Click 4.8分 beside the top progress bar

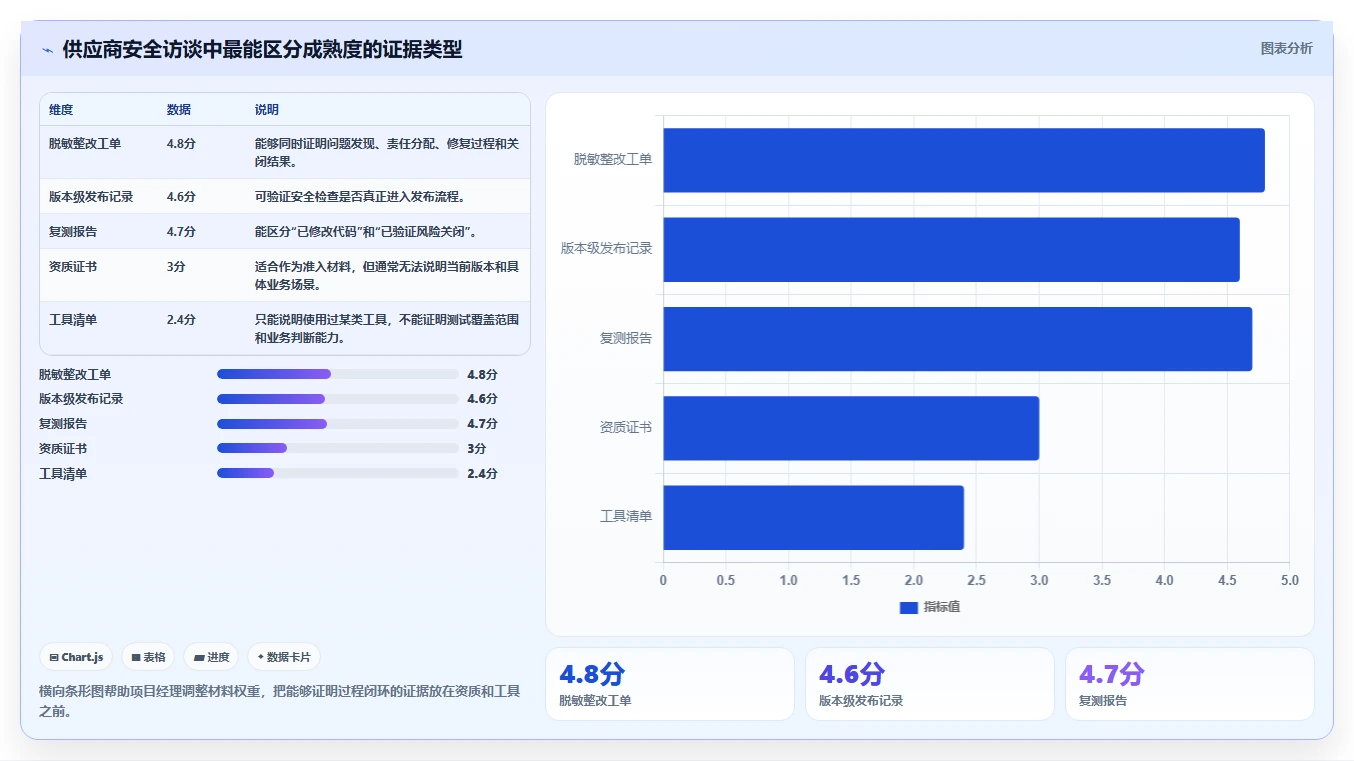[482, 375]
